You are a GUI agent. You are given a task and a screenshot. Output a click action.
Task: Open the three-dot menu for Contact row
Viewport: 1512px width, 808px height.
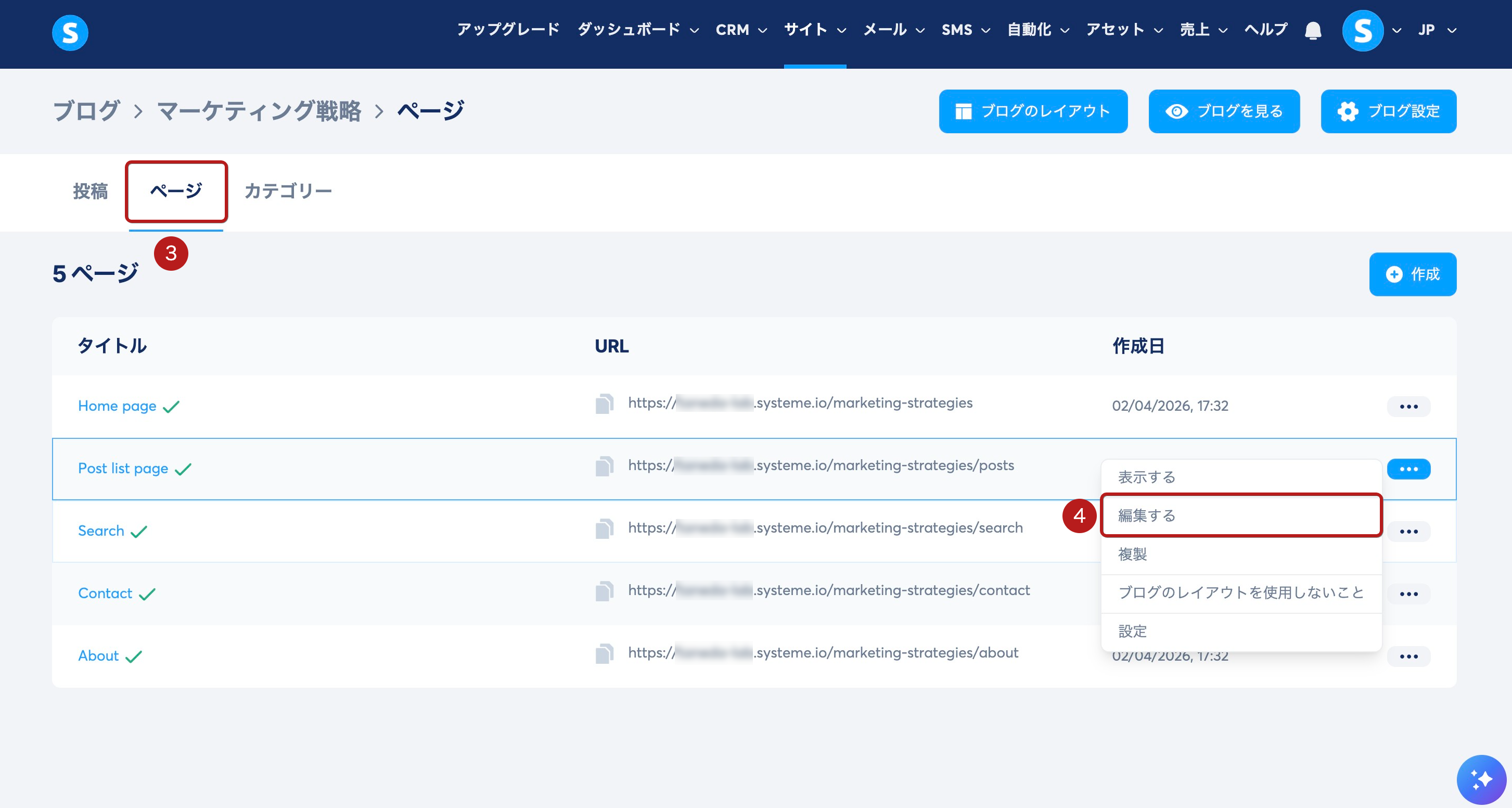tap(1408, 594)
